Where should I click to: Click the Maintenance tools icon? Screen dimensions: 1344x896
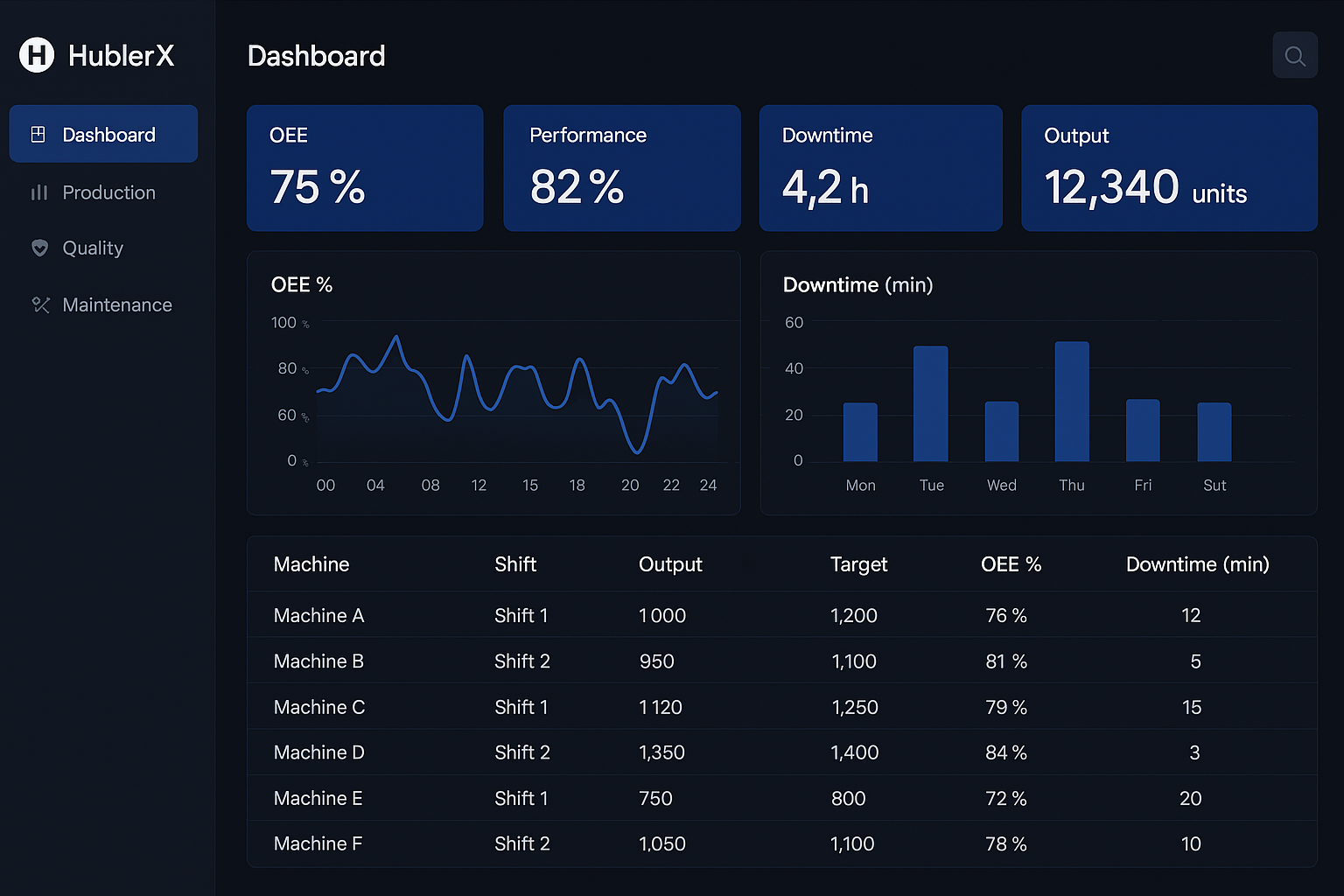40,304
